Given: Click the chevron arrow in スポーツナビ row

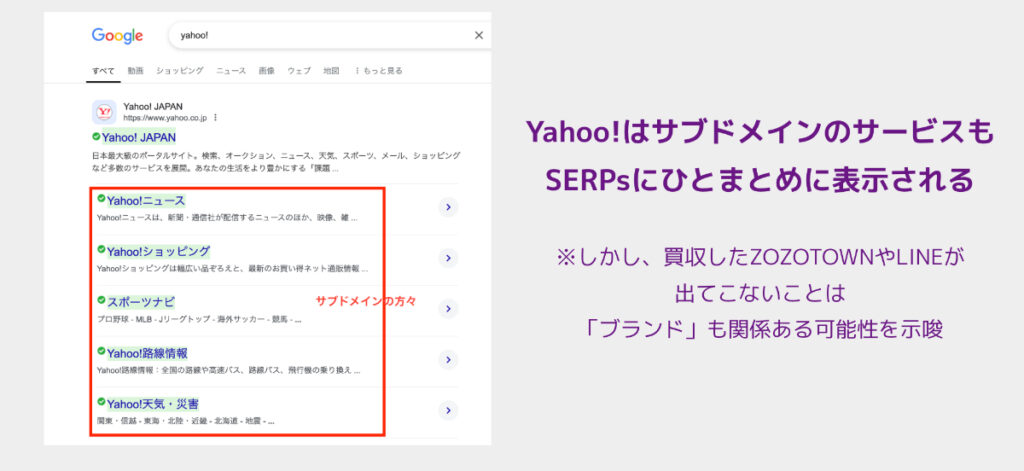Looking at the screenshot, I should tap(448, 309).
